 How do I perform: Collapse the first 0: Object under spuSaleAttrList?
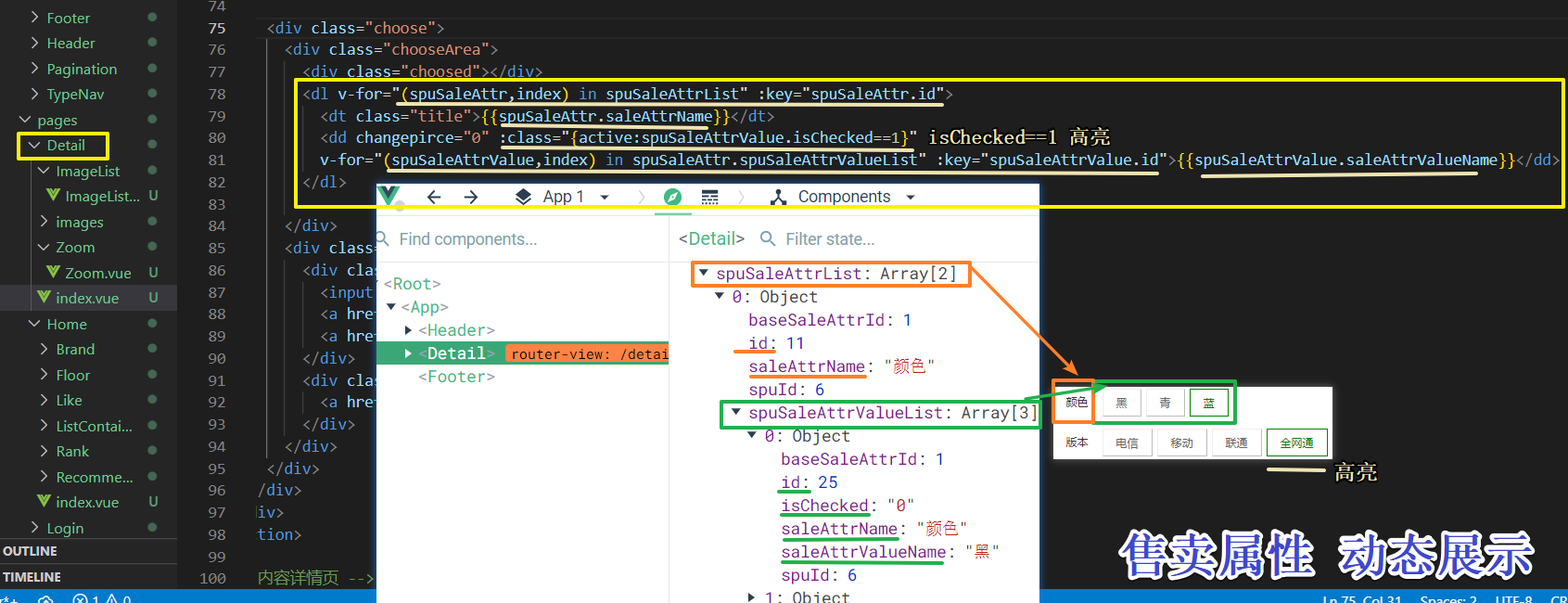pyautogui.click(x=720, y=296)
